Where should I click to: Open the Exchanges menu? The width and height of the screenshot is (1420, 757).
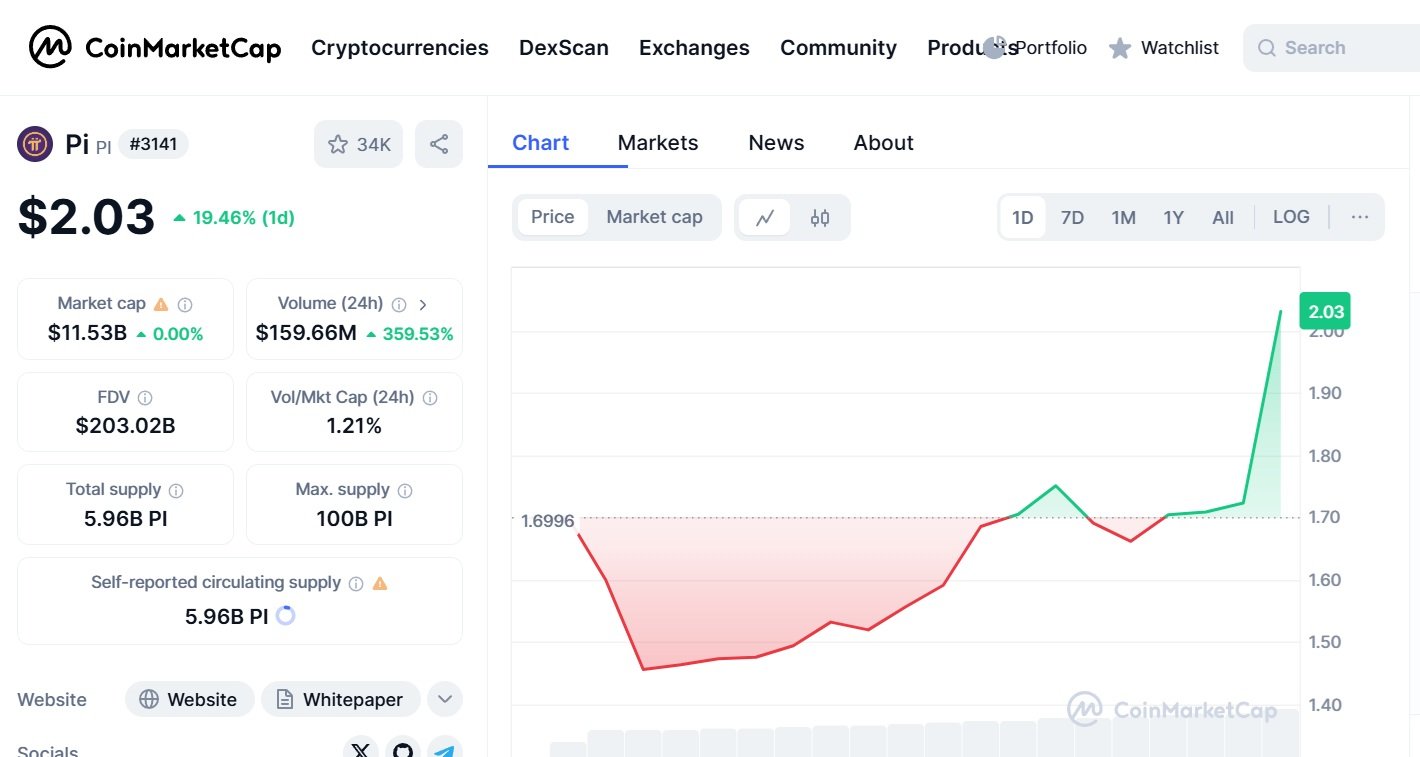pos(694,48)
